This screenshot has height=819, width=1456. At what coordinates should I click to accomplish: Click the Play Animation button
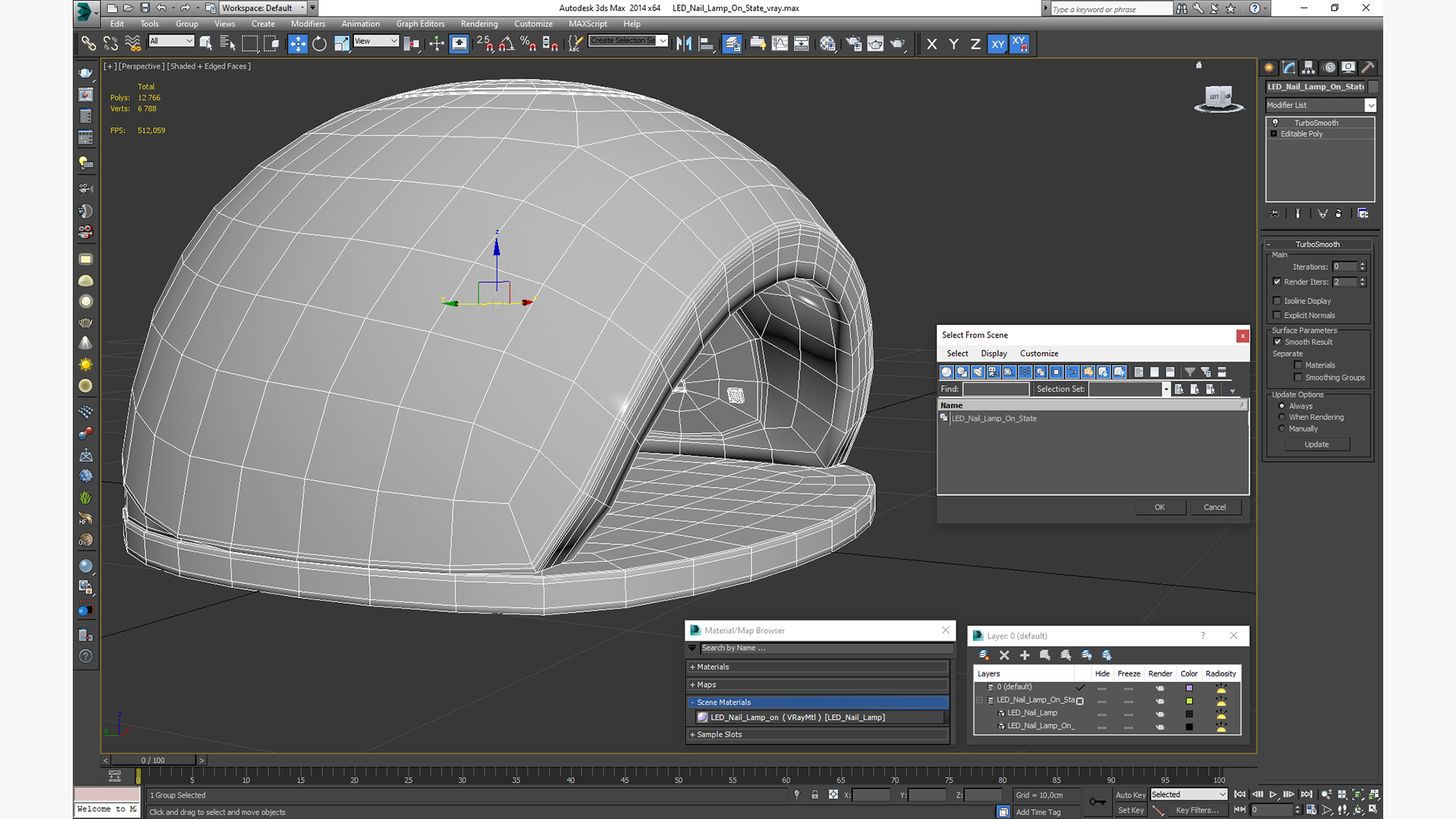coord(1273,794)
